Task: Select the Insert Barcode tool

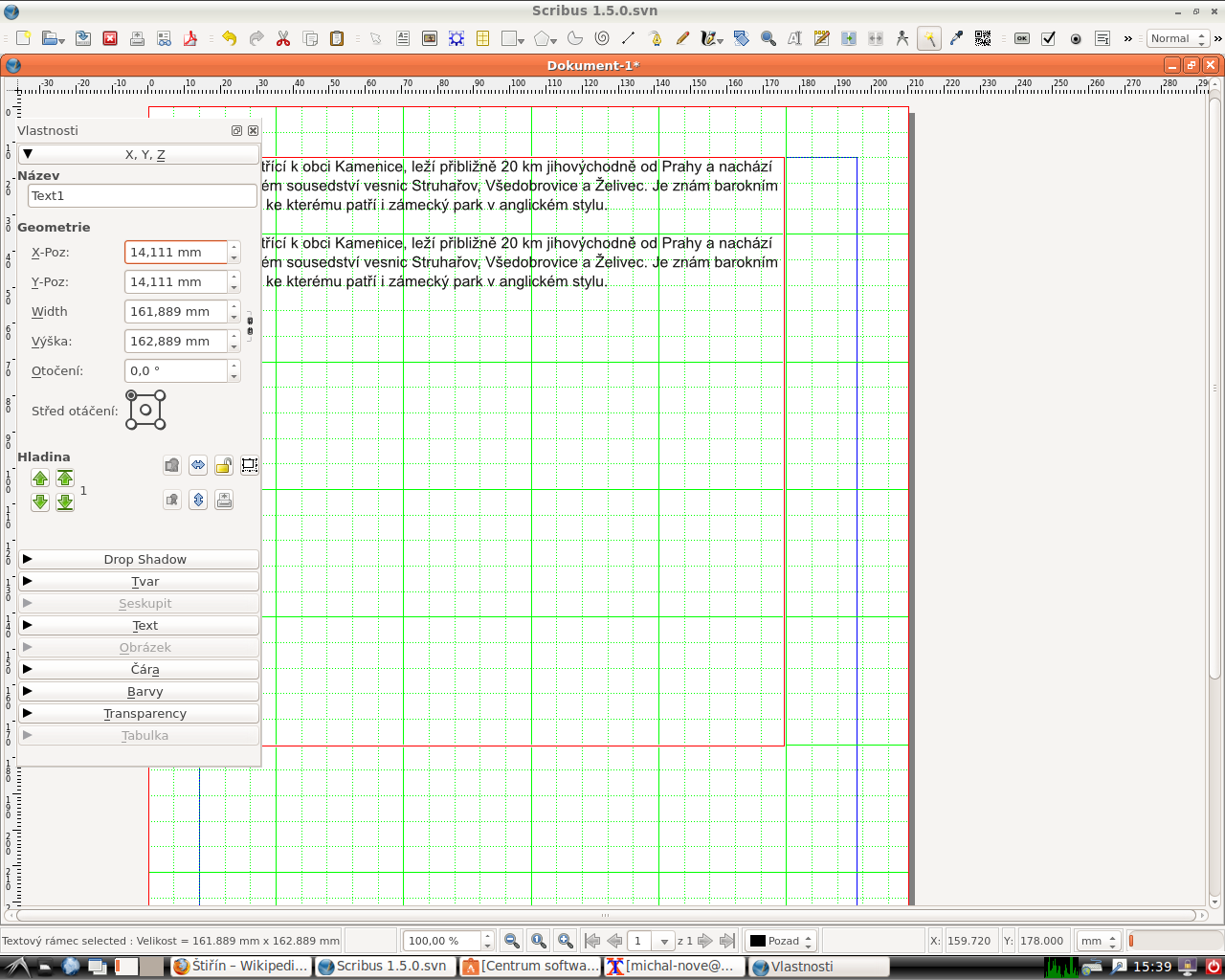Action: point(982,38)
